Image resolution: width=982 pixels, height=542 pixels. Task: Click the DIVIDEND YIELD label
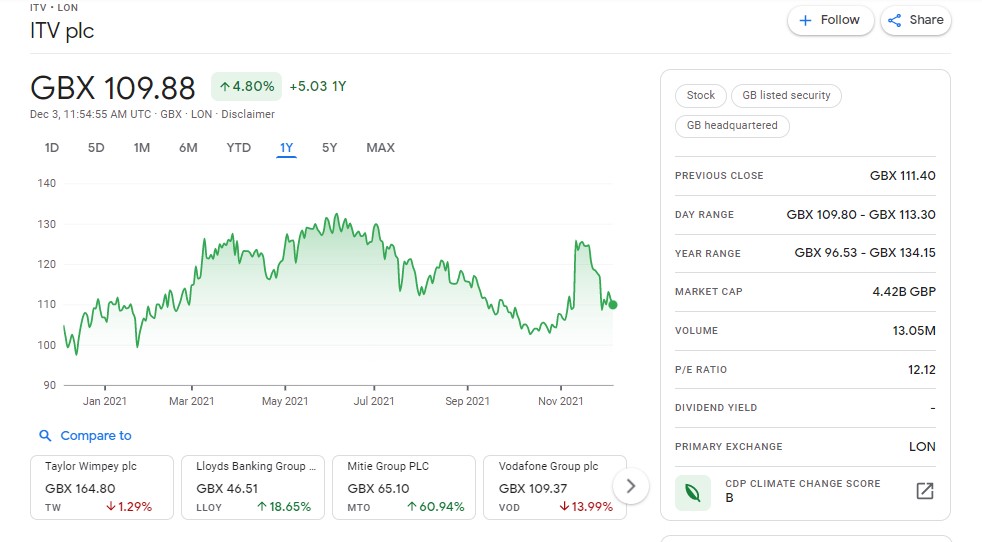(x=716, y=408)
